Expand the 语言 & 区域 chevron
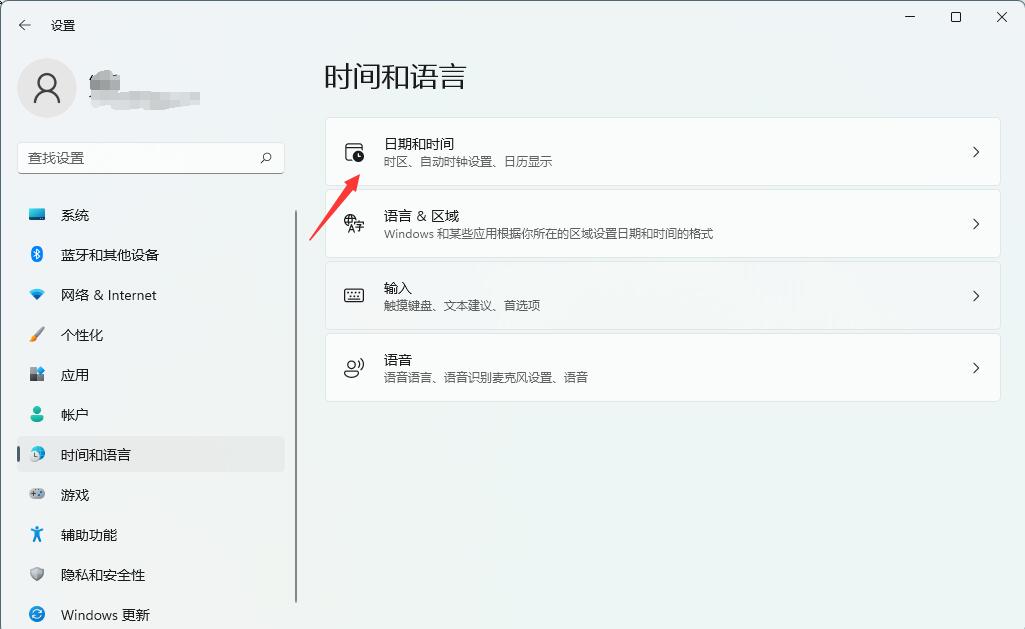The width and height of the screenshot is (1025, 629). click(976, 223)
